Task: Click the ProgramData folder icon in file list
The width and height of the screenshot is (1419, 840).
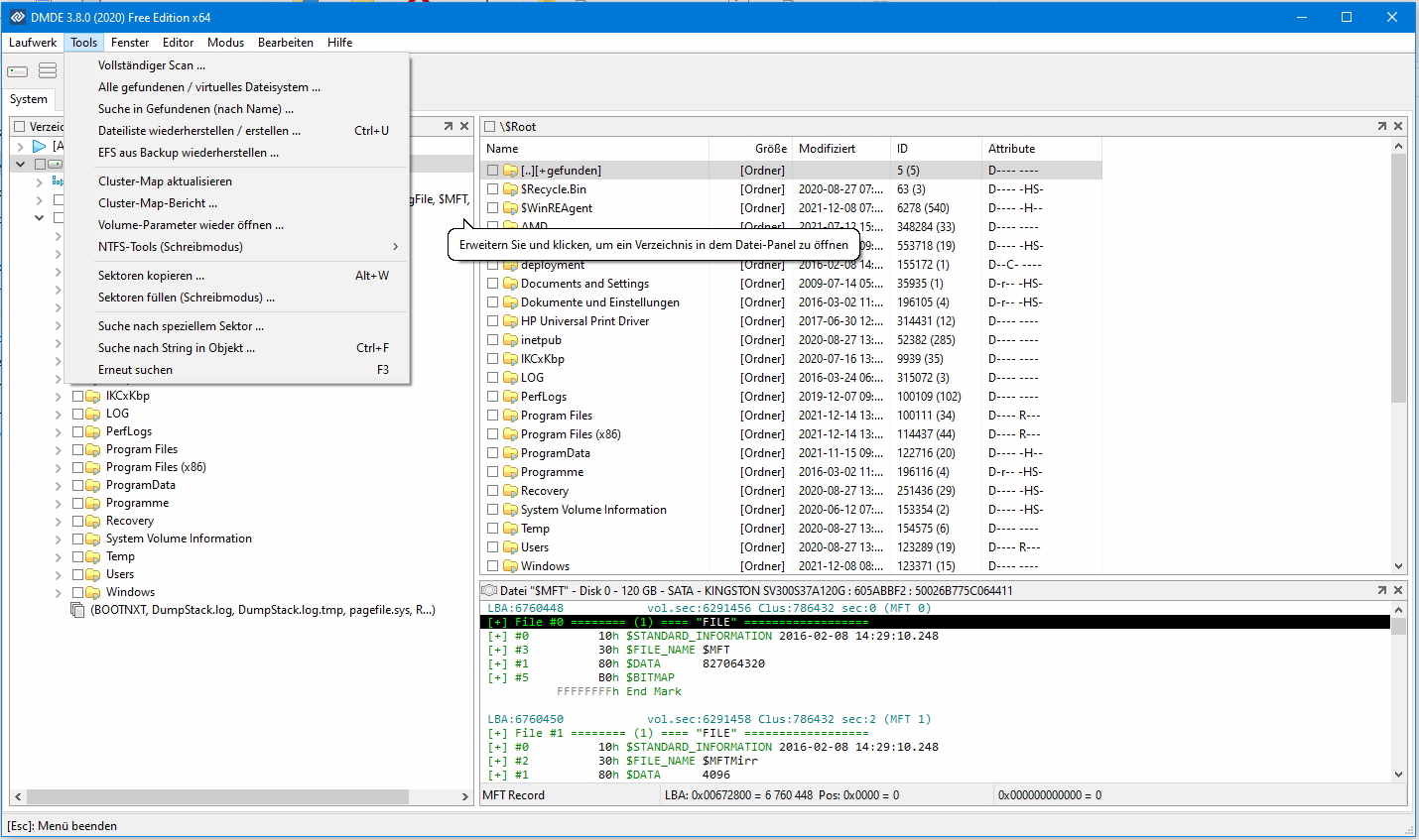Action: [510, 453]
